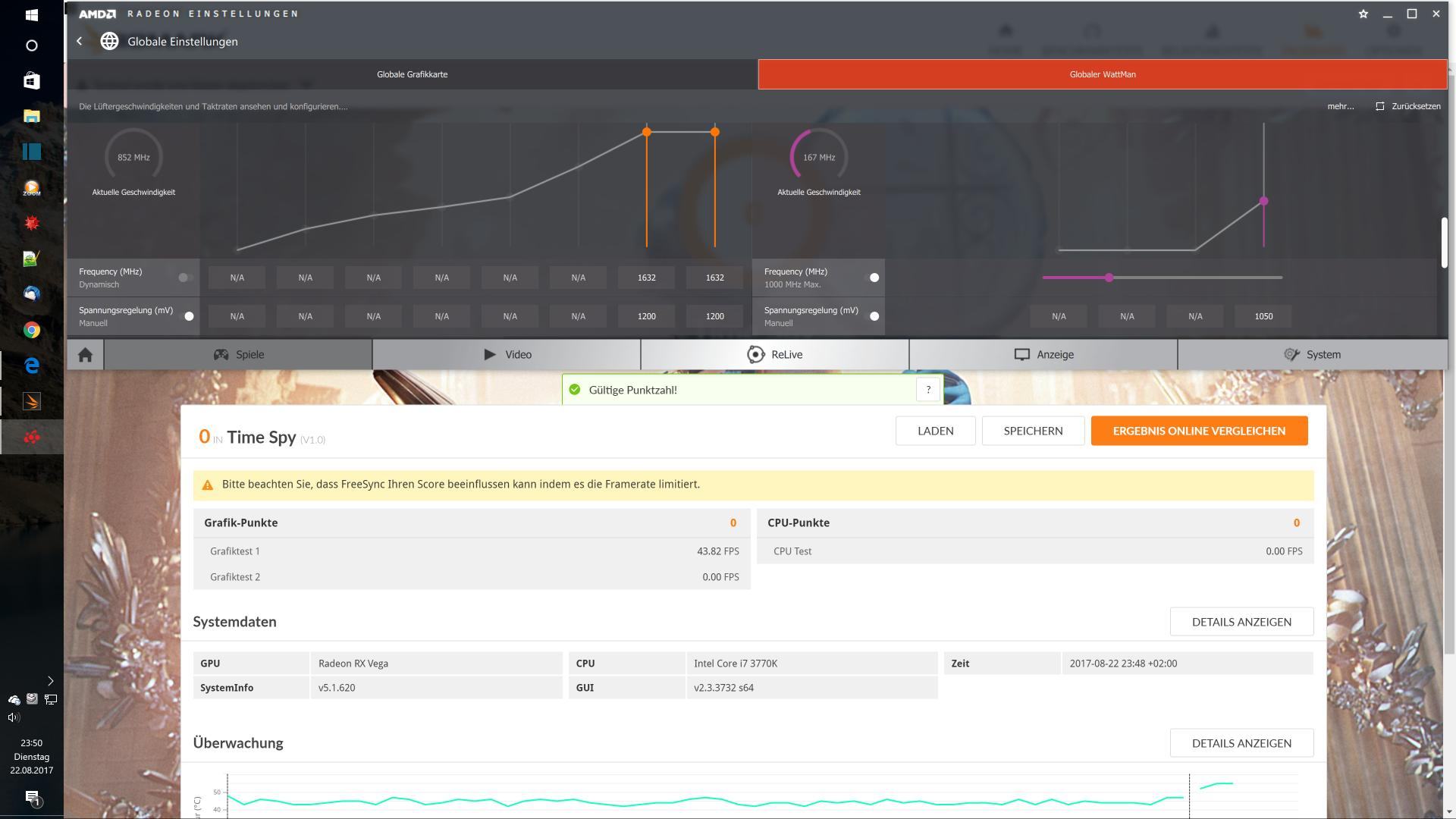Toggle the GPU Spannungsregelung Manuell switch

click(186, 316)
